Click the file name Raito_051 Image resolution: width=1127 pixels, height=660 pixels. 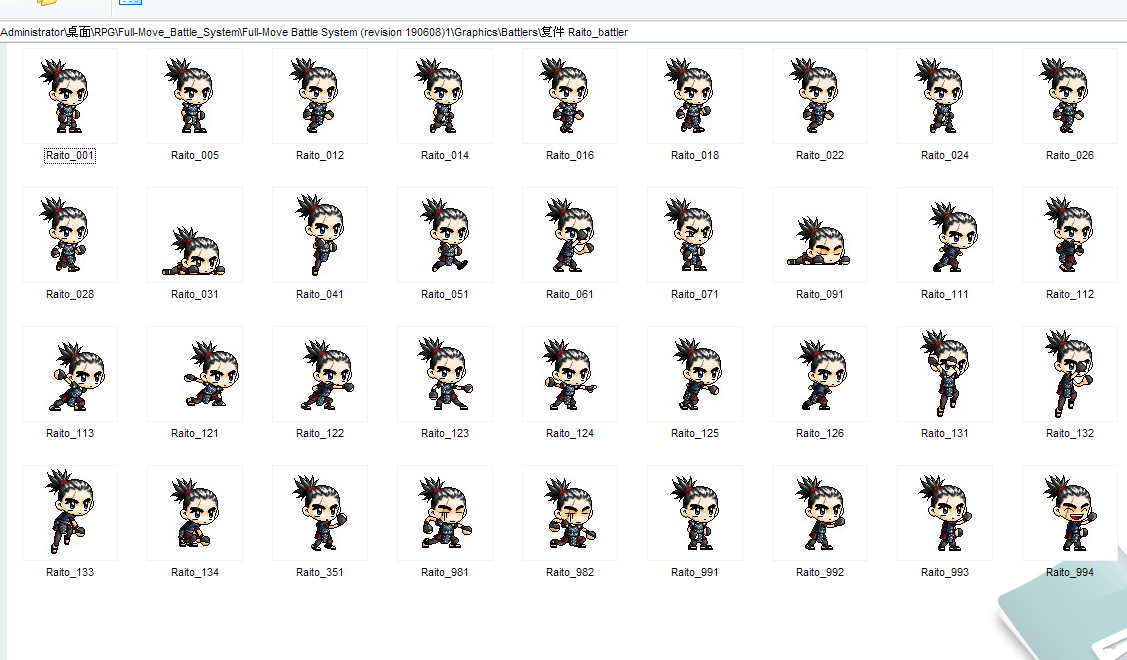tap(445, 294)
